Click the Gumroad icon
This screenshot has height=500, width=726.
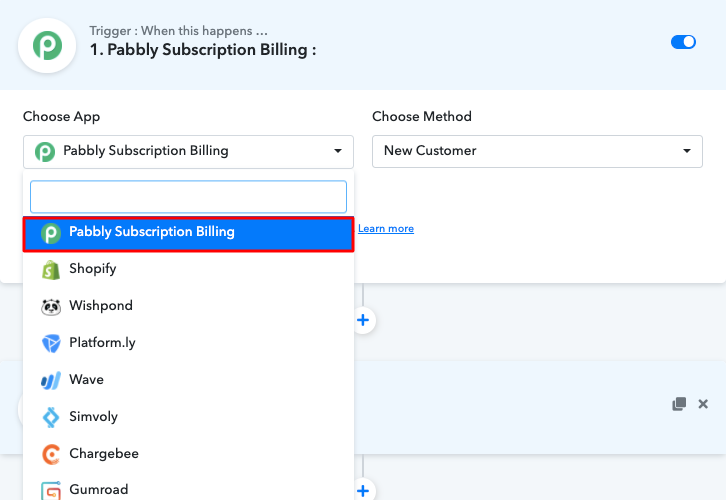51,490
